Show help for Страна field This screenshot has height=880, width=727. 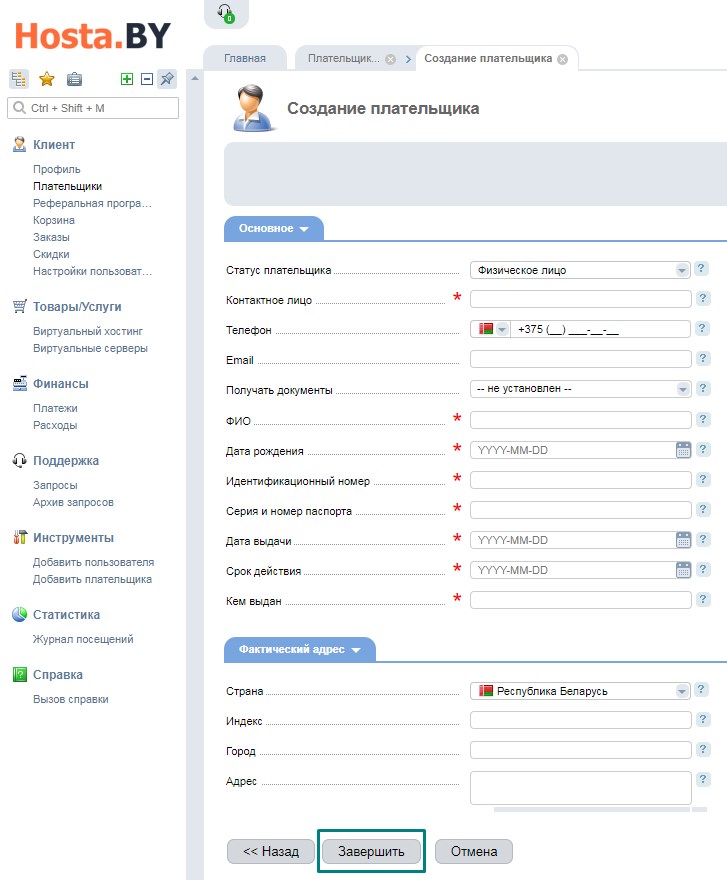[x=701, y=690]
